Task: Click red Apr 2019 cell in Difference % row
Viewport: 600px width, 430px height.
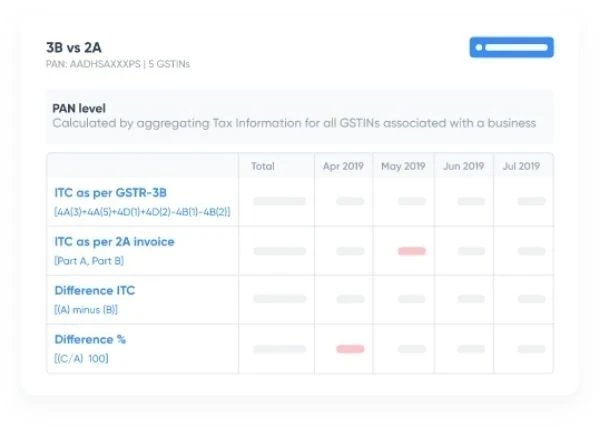Action: pyautogui.click(x=350, y=349)
